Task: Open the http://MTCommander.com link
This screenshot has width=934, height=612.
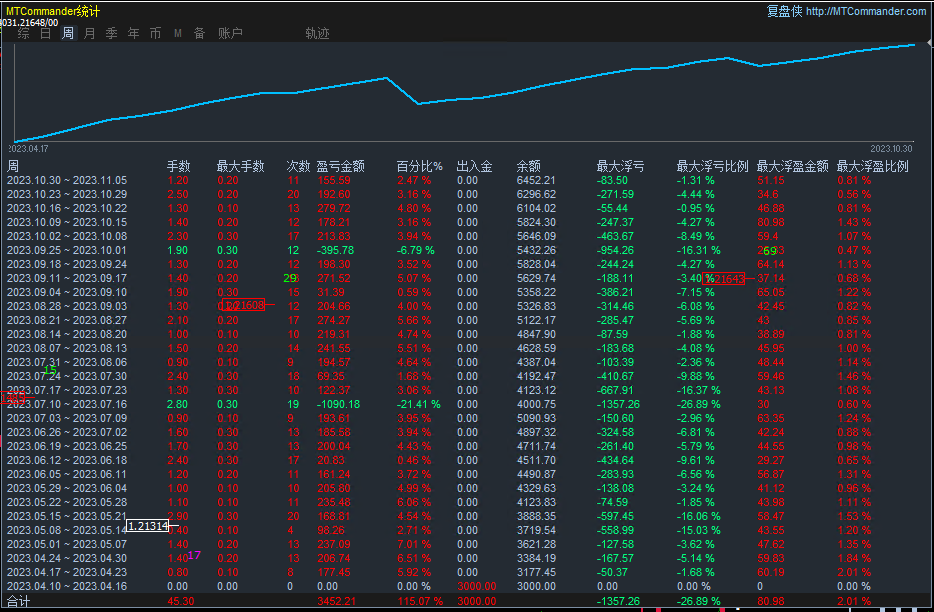Action: [866, 11]
